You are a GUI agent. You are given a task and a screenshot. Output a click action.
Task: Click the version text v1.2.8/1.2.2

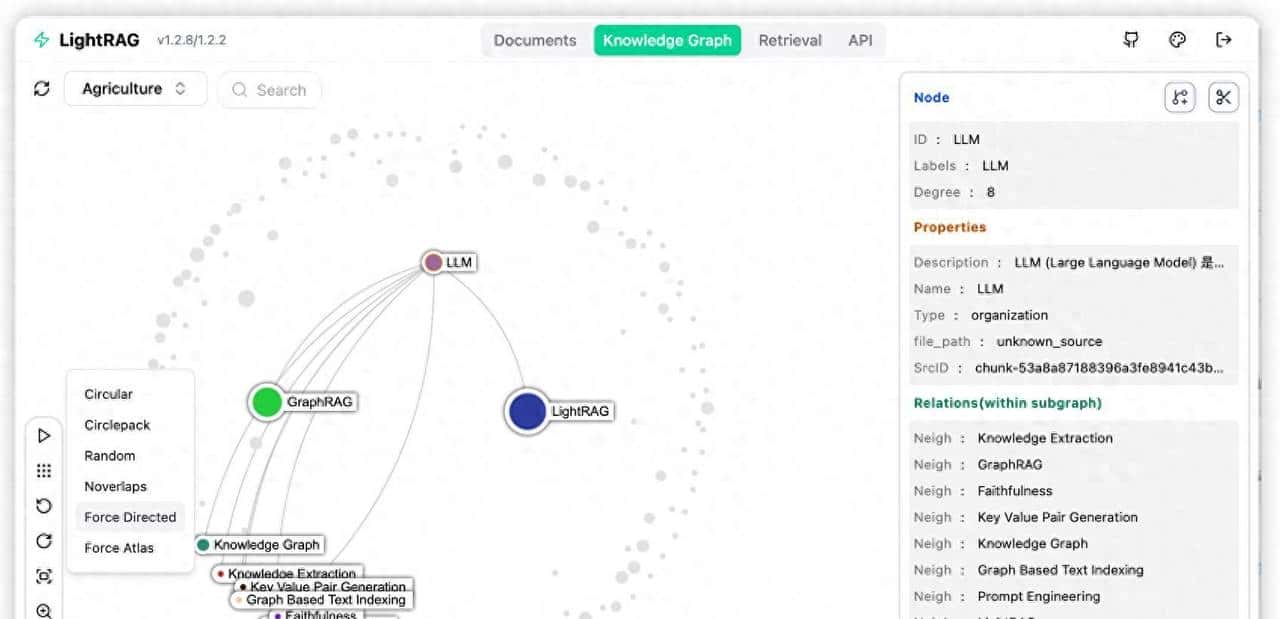[x=191, y=40]
